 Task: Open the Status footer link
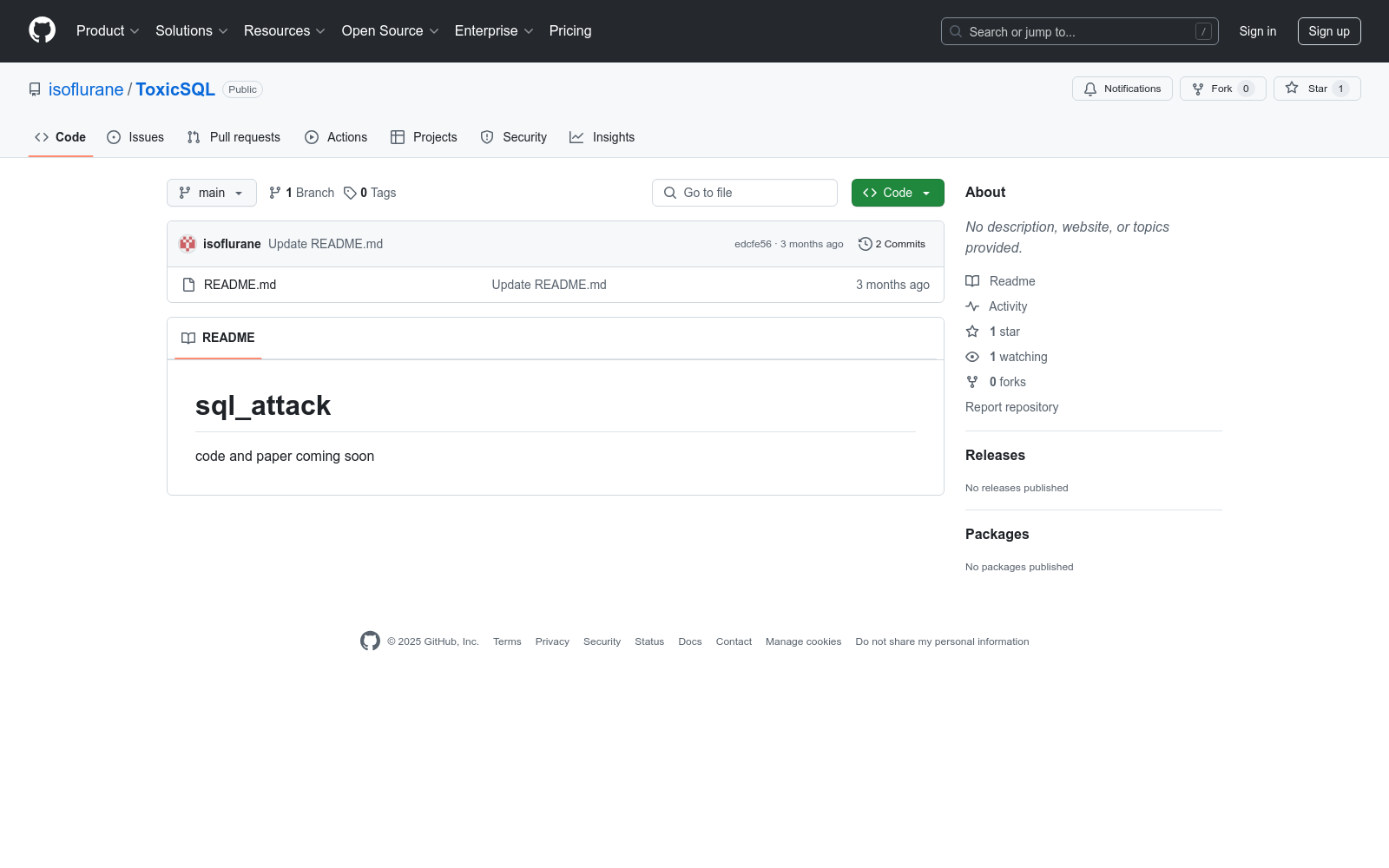[x=649, y=641]
